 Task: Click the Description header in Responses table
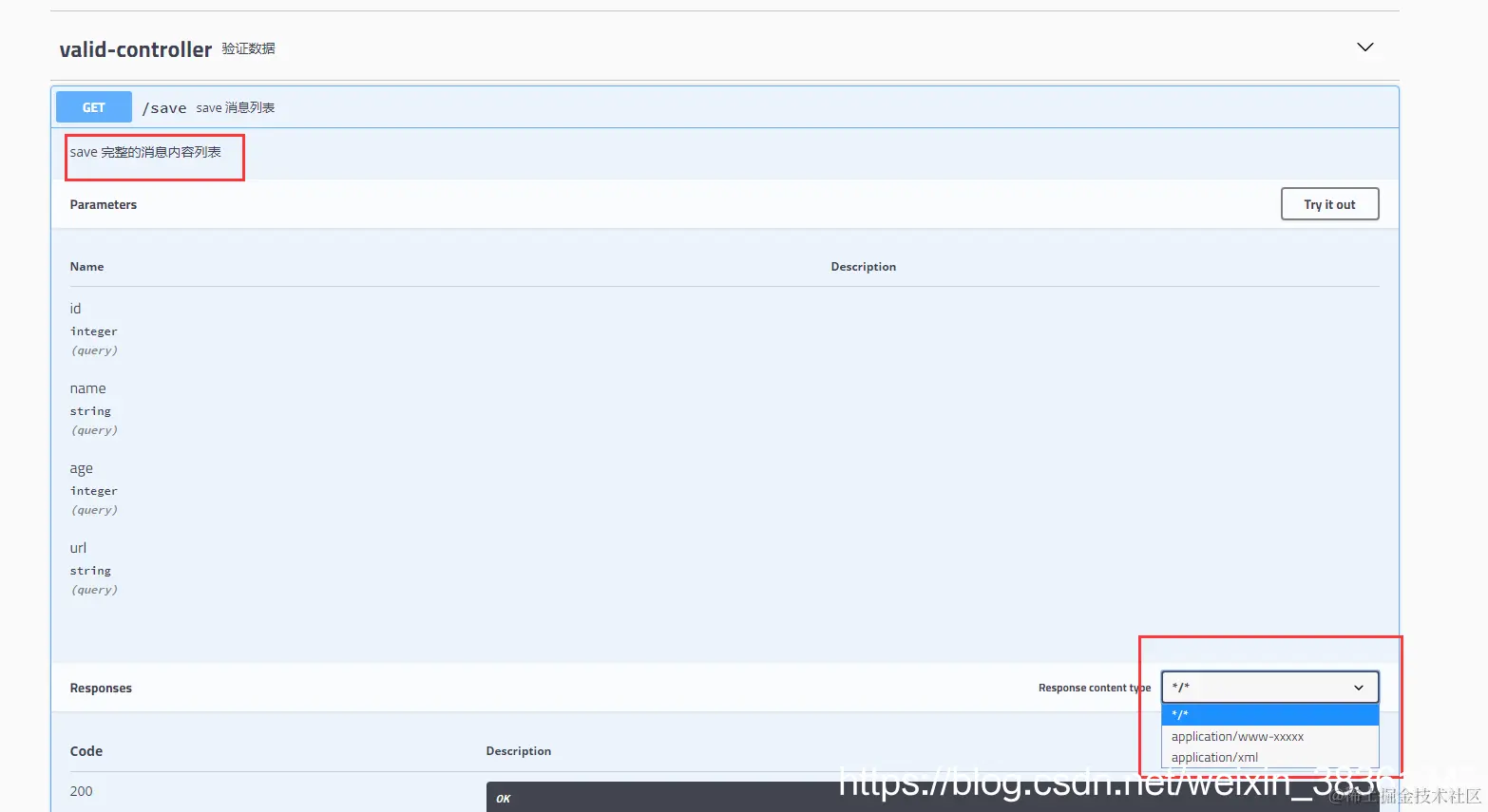pos(518,751)
